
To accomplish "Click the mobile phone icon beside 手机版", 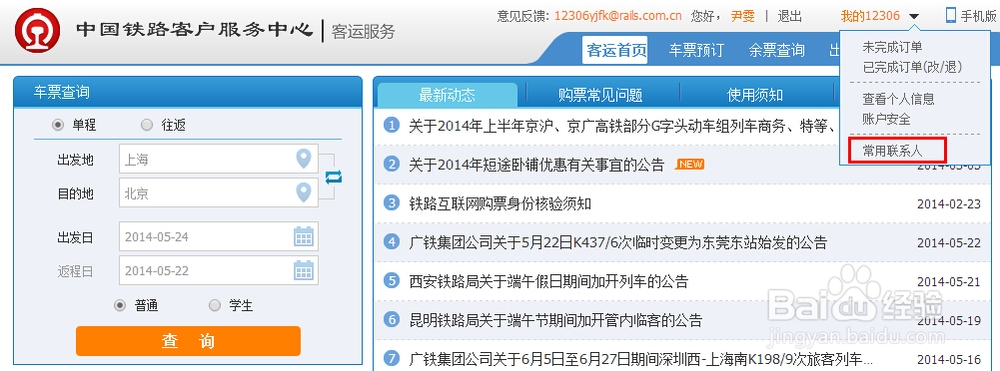I will 951,16.
